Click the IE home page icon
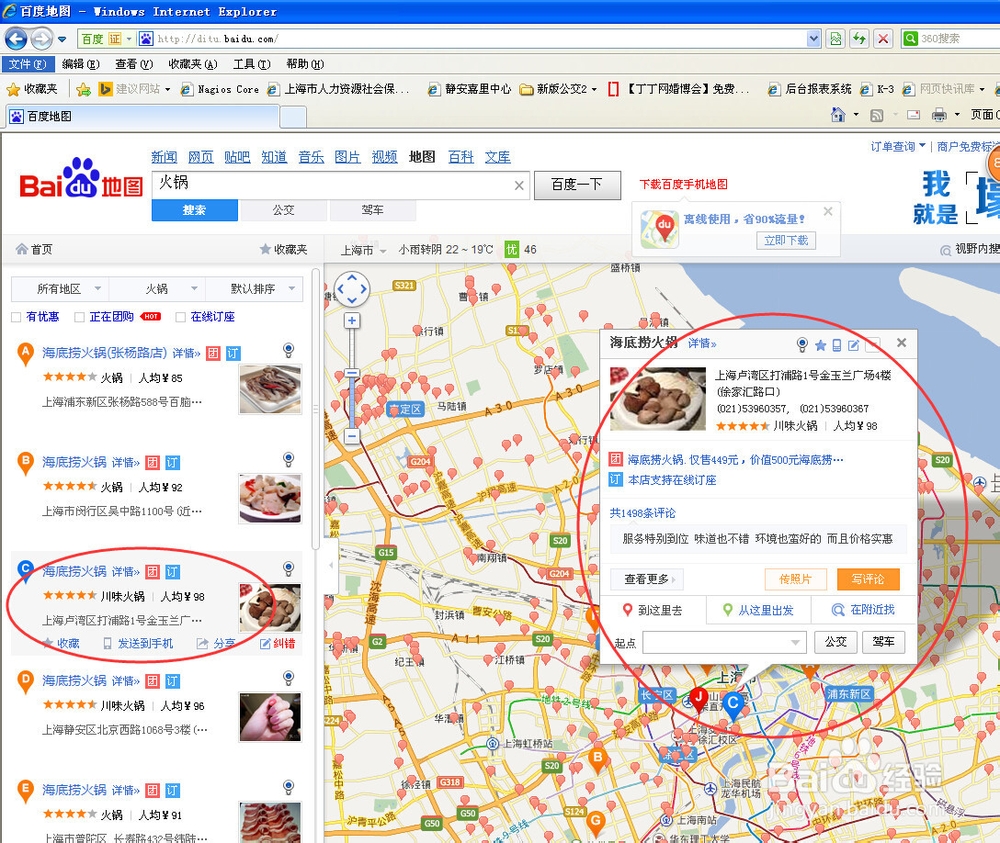This screenshot has height=843, width=1000. 837,115
